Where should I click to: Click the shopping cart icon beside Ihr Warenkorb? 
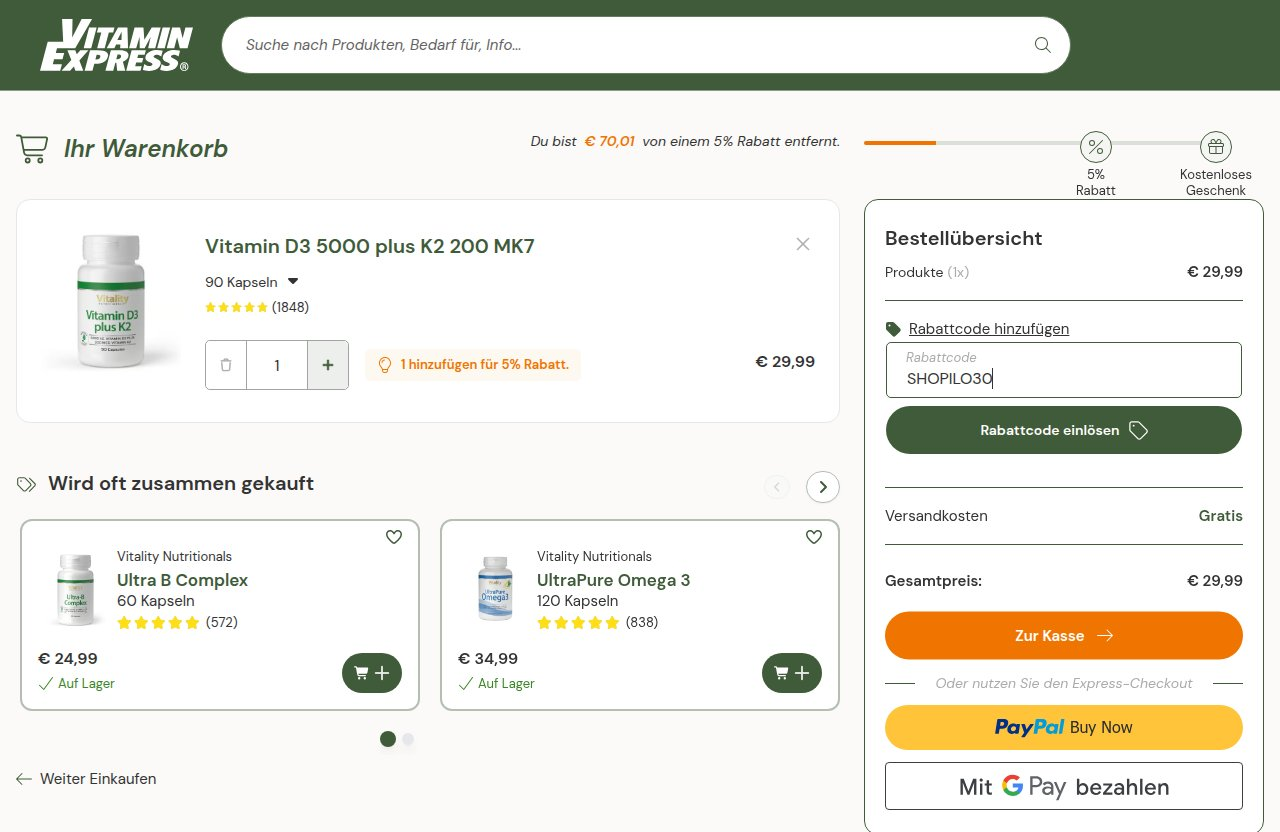32,149
